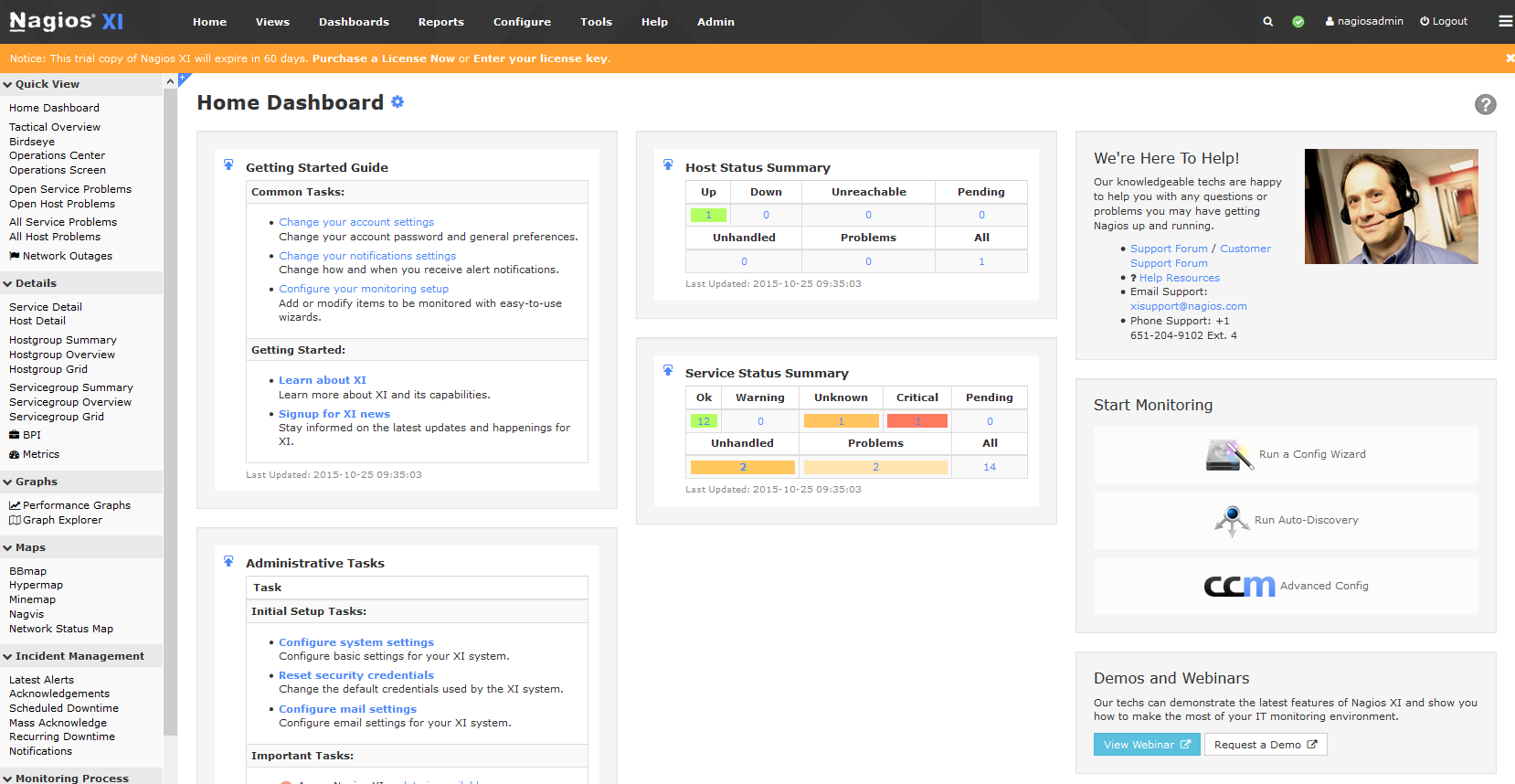Click the red Critical service count cell

tap(917, 421)
